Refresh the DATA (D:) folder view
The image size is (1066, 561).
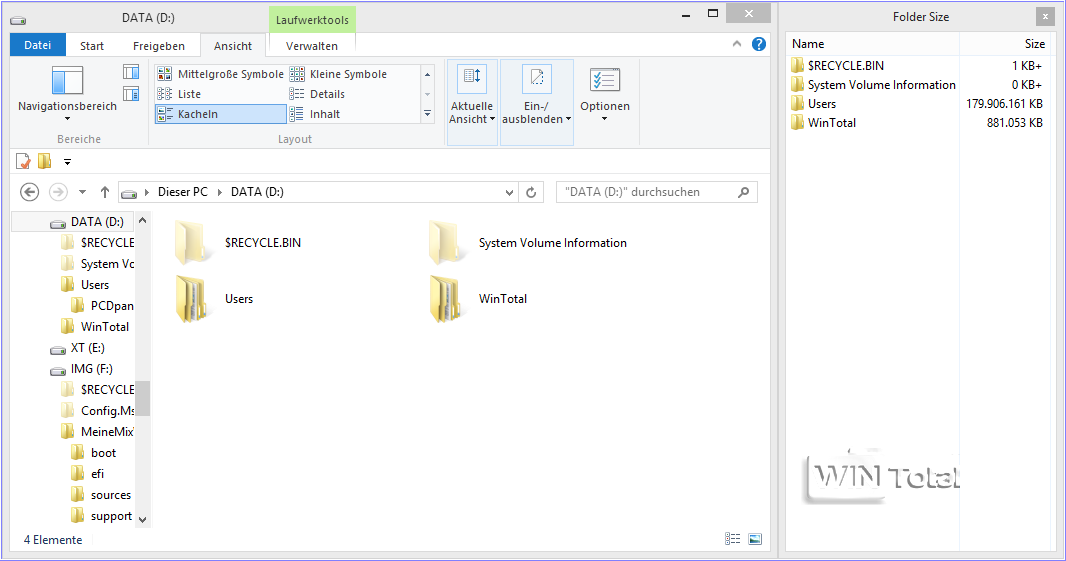[x=531, y=192]
